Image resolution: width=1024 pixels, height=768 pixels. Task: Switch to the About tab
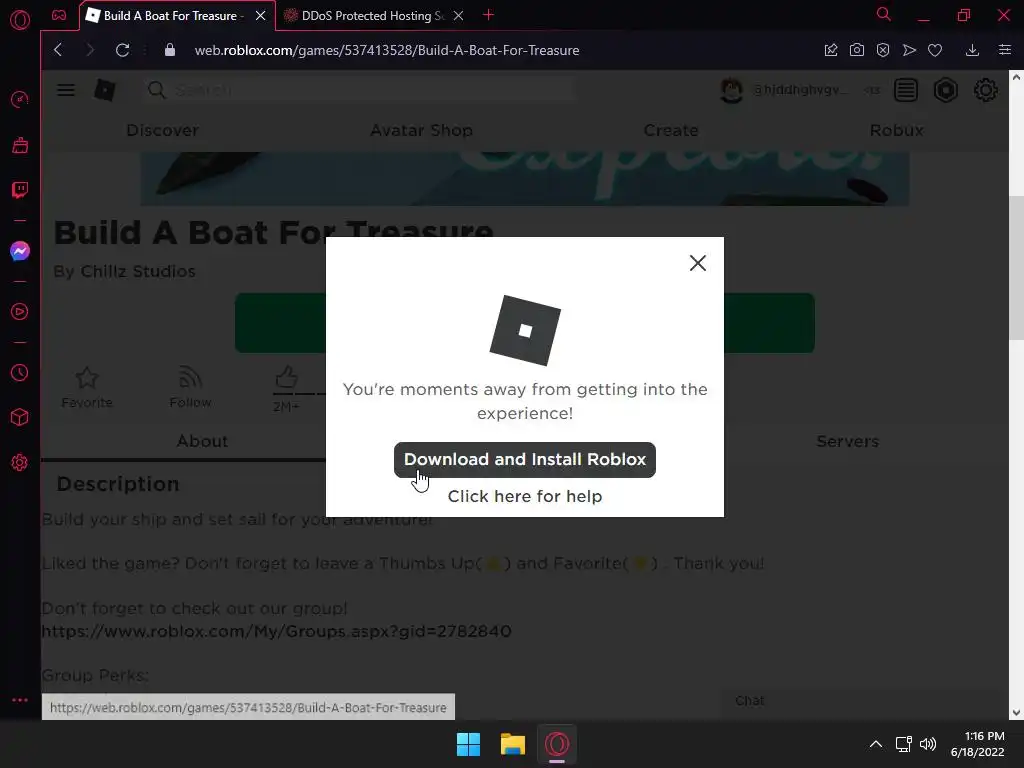tap(202, 441)
